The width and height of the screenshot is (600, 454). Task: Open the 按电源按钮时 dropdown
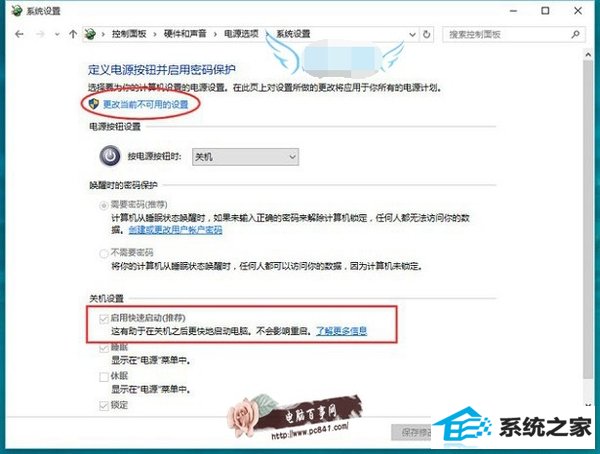coord(245,157)
